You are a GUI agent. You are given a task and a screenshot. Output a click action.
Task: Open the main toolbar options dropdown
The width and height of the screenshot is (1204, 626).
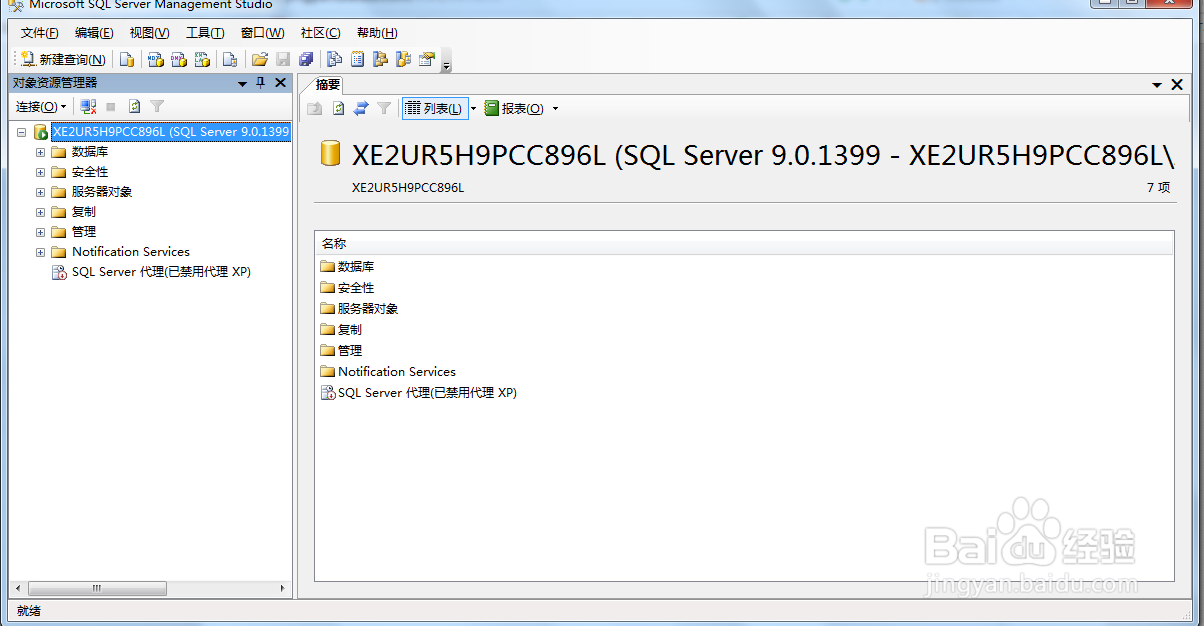(446, 61)
